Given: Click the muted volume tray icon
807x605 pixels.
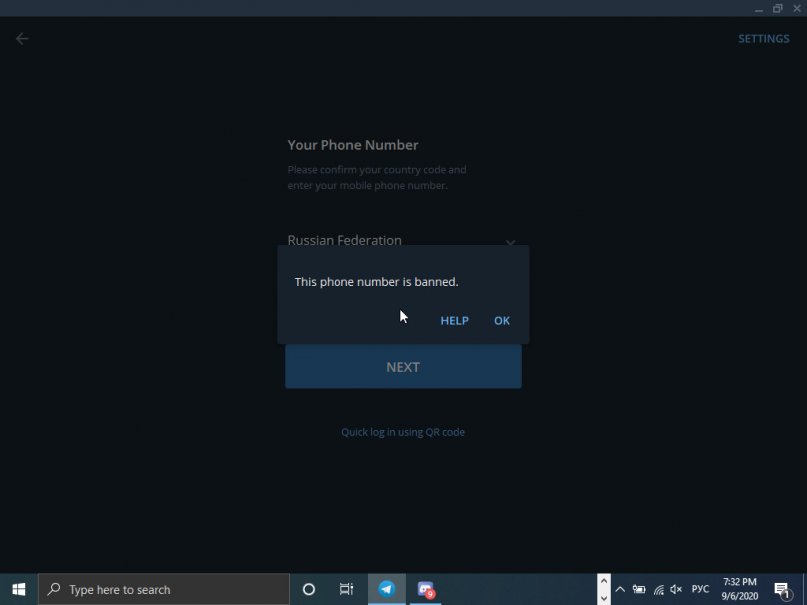Looking at the screenshot, I should tap(676, 590).
